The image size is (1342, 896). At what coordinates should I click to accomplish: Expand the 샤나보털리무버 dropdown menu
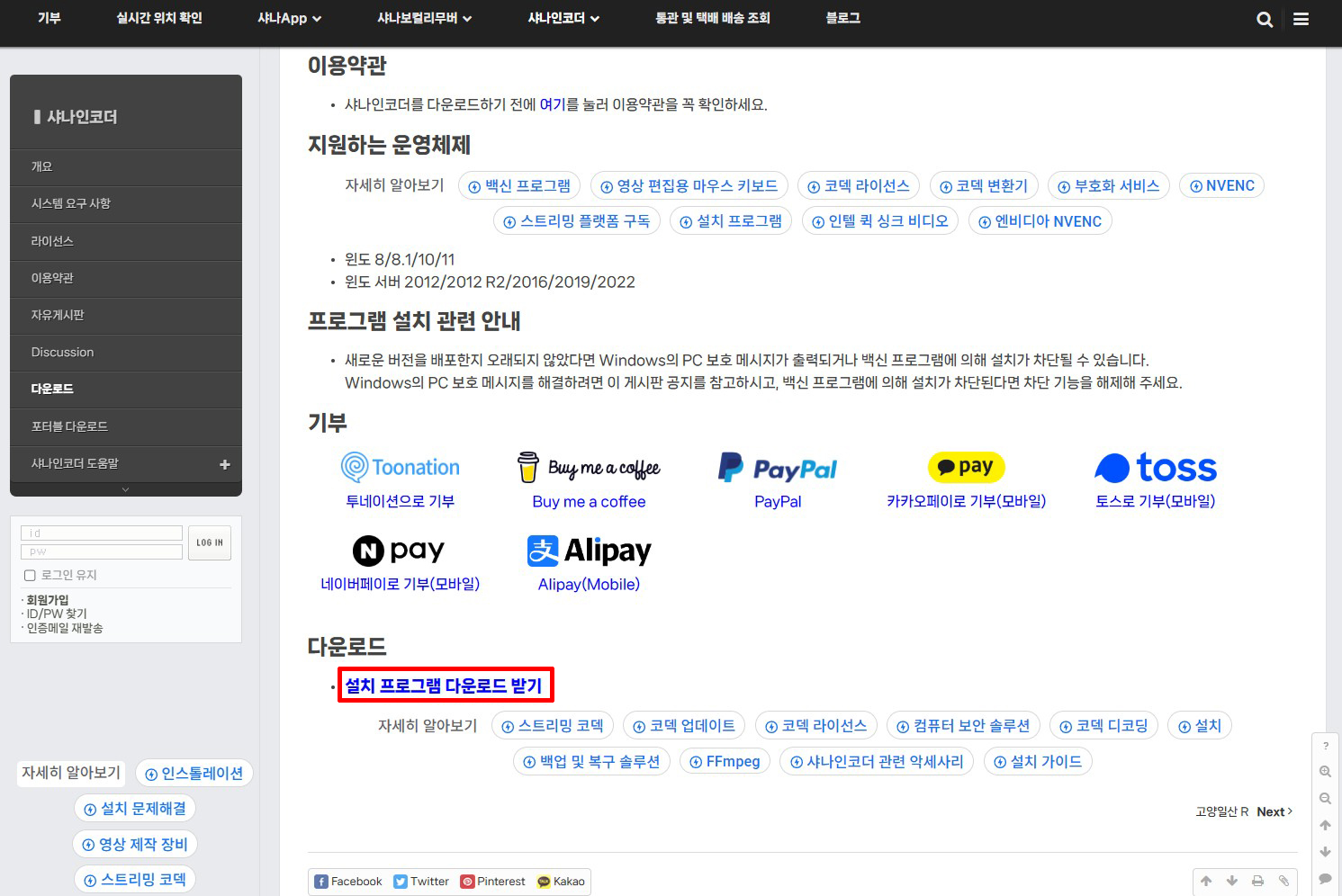click(424, 18)
